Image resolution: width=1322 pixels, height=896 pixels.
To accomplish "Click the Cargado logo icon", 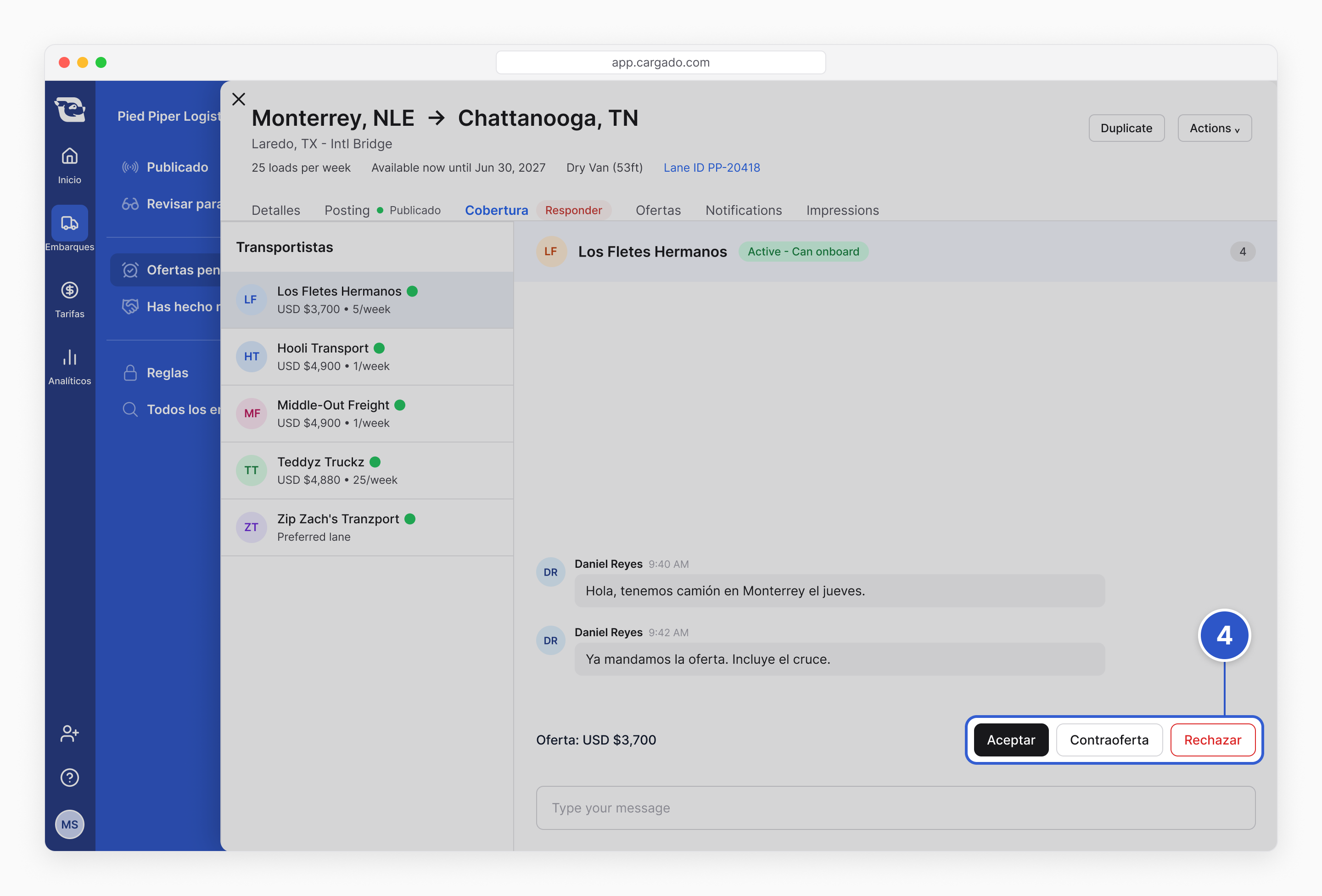I will click(69, 109).
